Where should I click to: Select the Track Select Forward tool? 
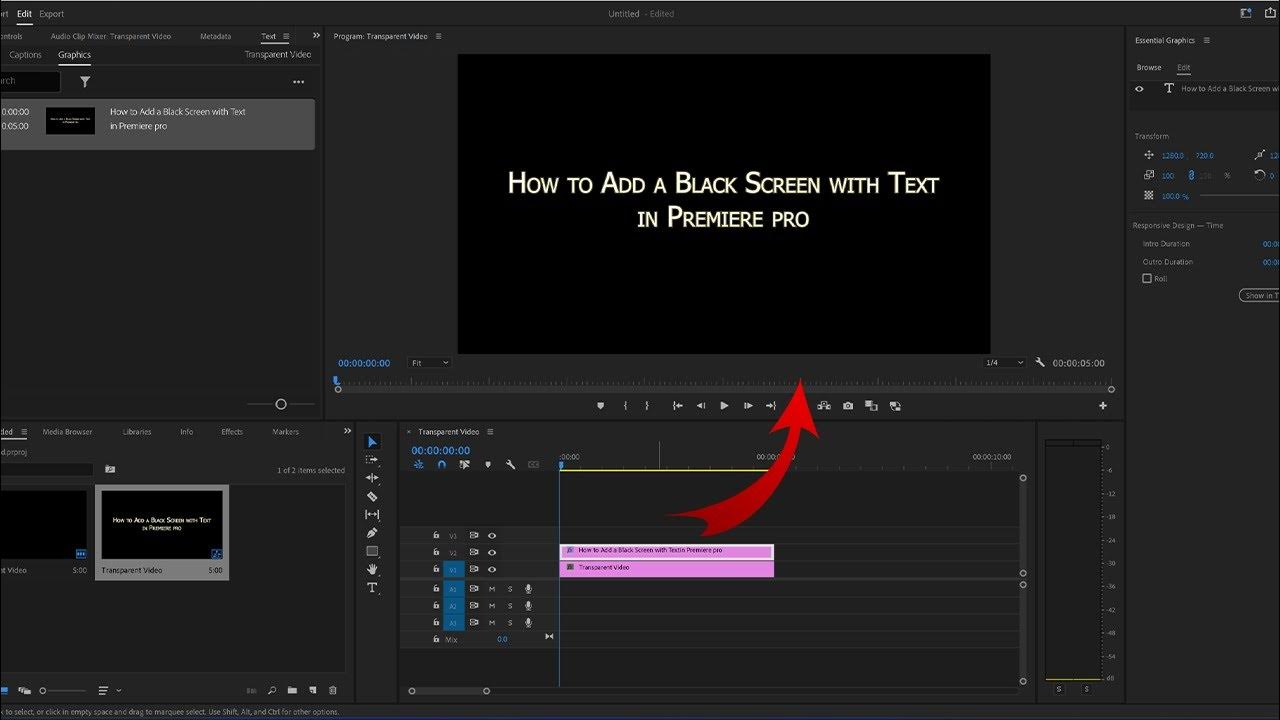click(x=372, y=460)
